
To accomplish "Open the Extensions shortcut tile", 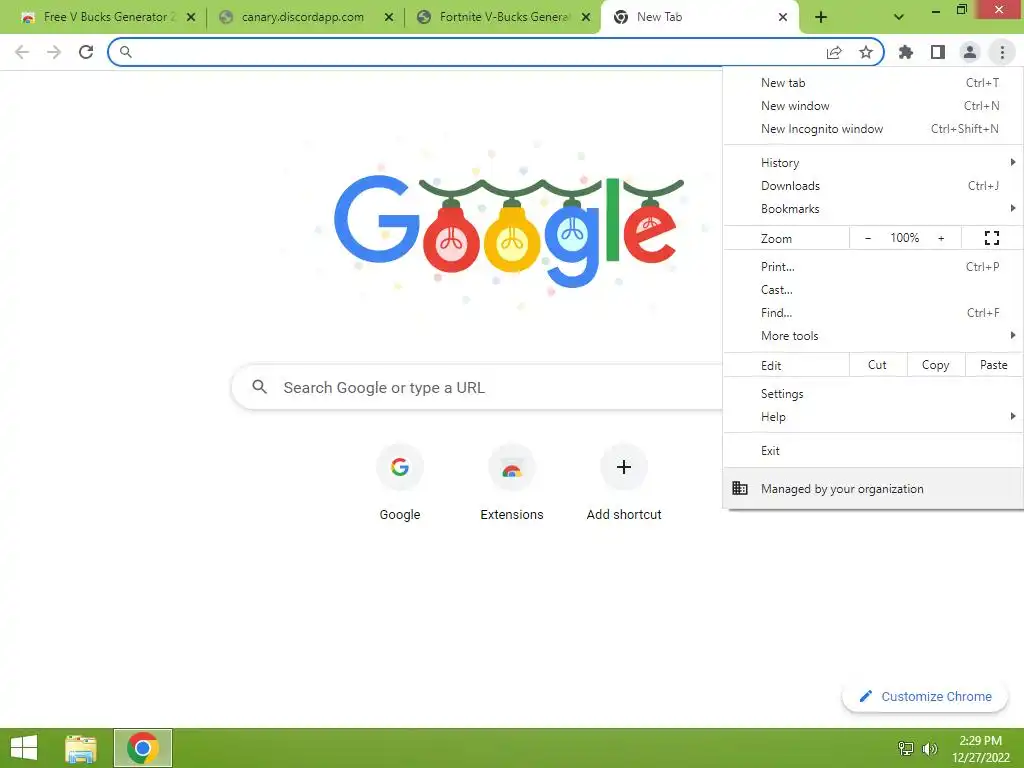I will coord(512,483).
